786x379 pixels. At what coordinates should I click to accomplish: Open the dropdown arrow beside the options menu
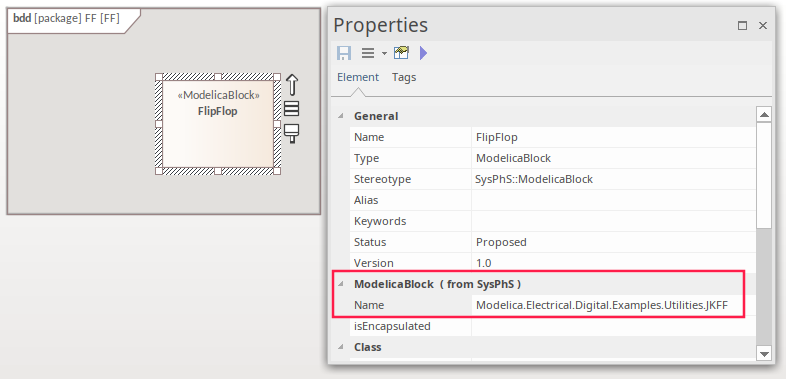pyautogui.click(x=384, y=53)
